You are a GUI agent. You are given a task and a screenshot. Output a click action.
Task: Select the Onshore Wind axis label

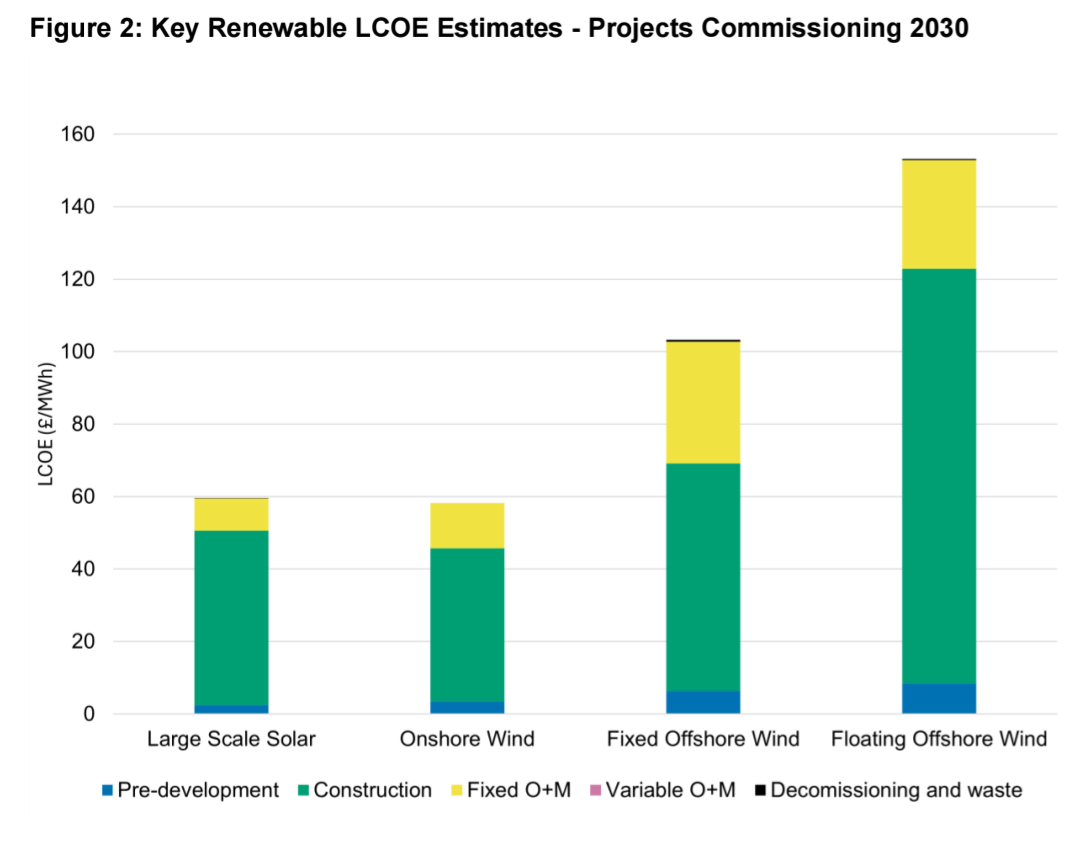click(467, 740)
